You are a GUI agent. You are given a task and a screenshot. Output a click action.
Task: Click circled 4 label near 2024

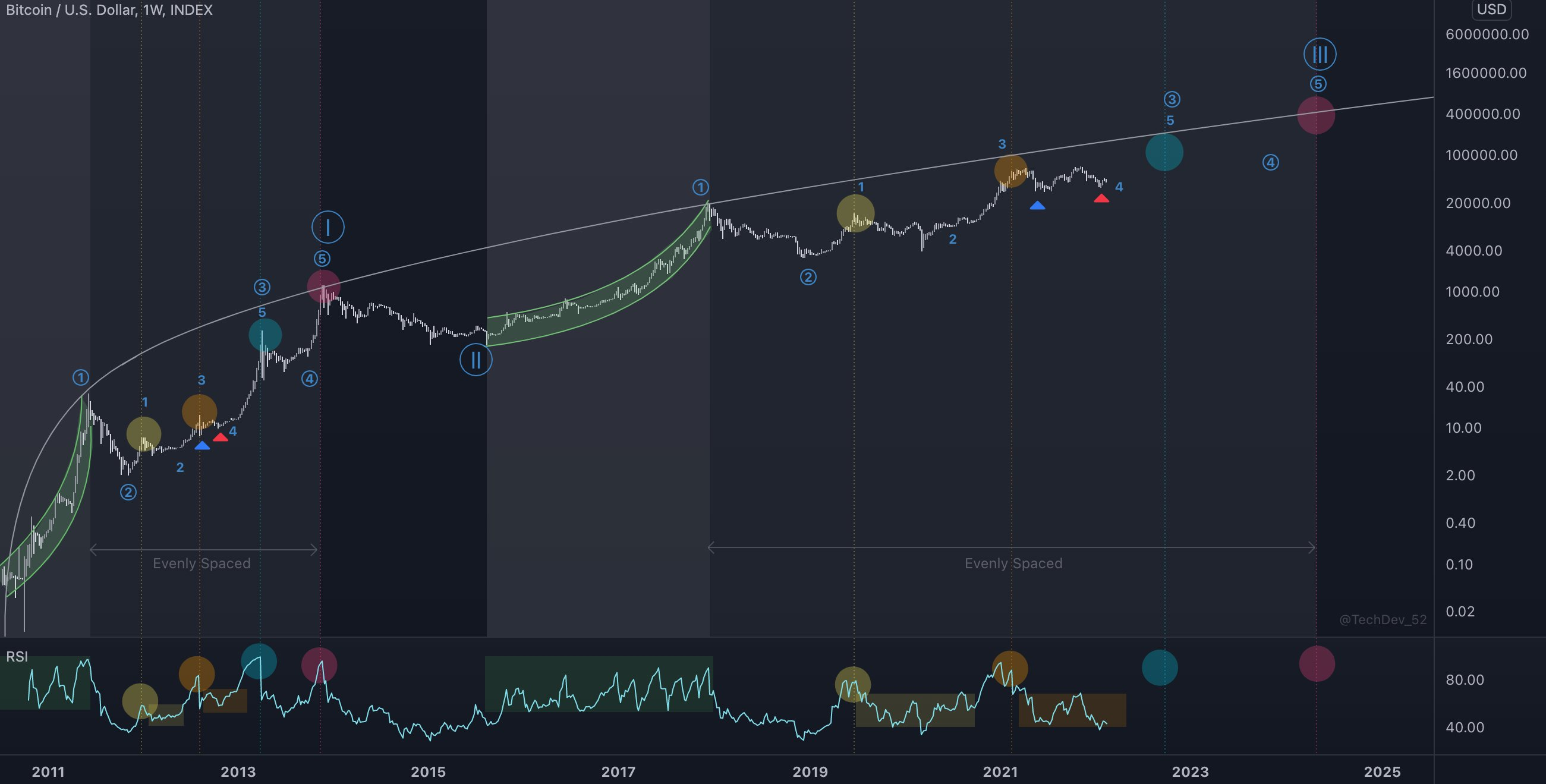click(1271, 162)
